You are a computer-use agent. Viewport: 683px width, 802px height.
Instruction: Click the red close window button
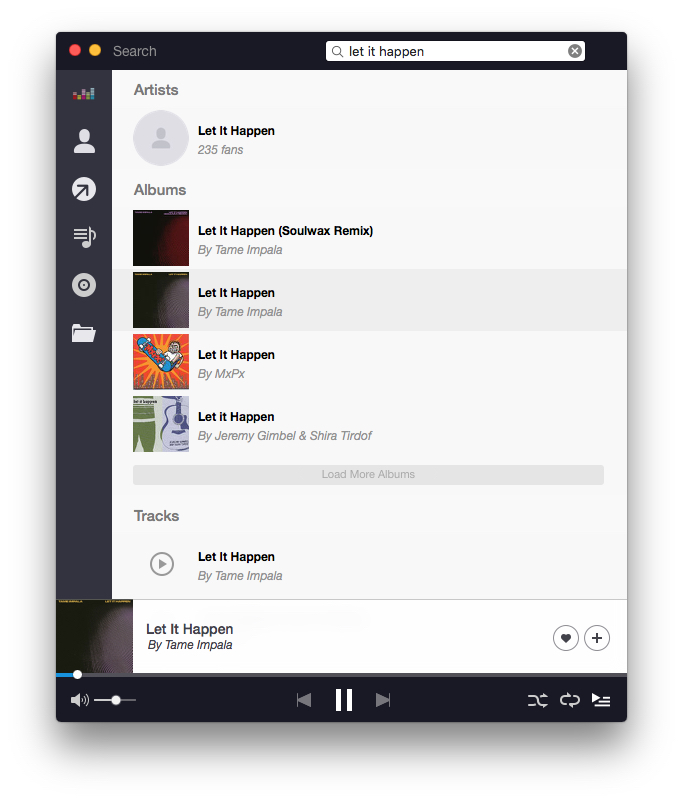(x=75, y=50)
